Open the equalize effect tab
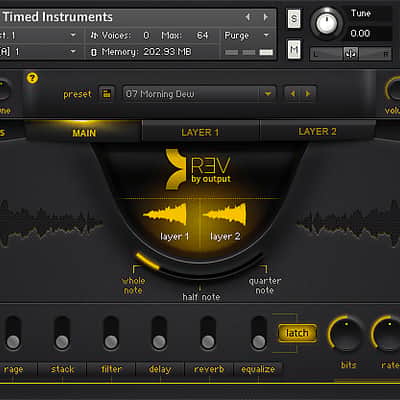The image size is (400, 400). pos(258,369)
